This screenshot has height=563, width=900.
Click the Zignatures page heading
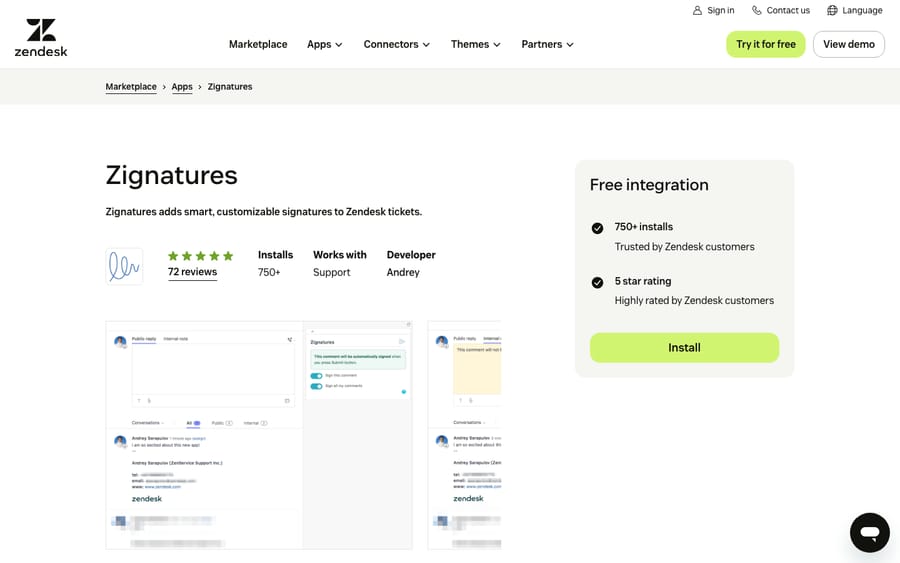point(171,175)
